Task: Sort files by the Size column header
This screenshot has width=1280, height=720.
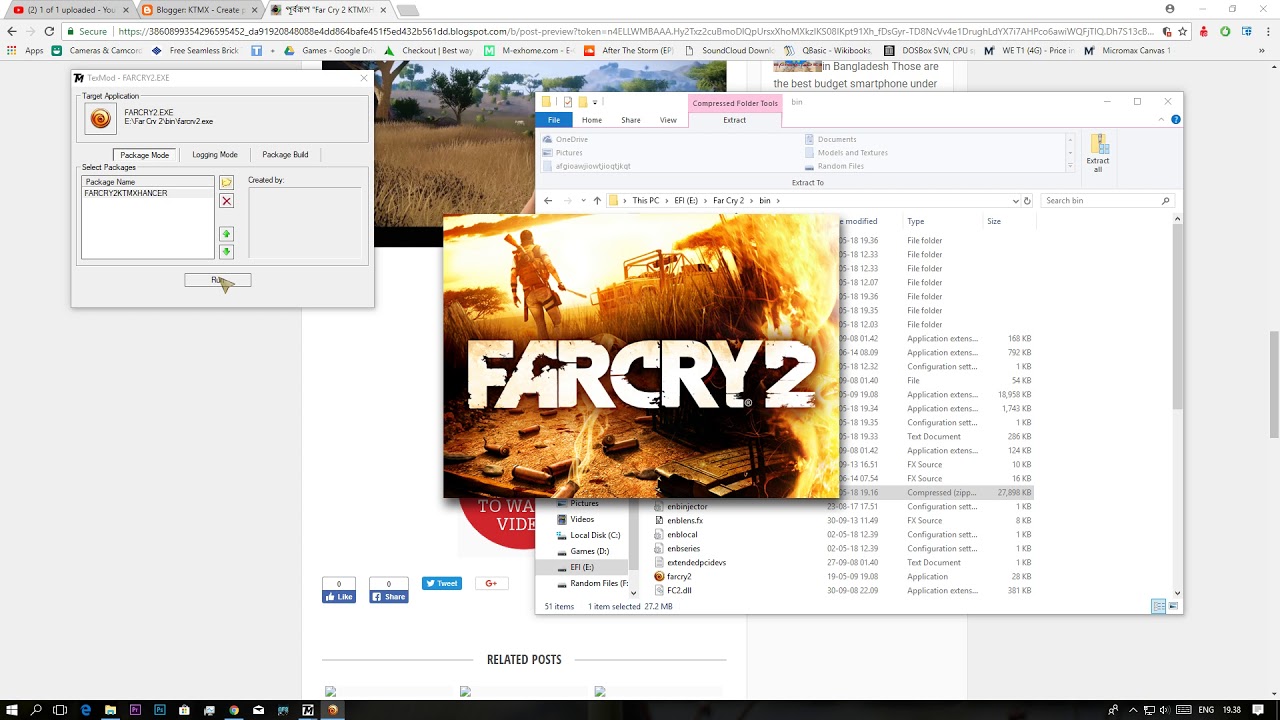Action: click(x=1009, y=221)
